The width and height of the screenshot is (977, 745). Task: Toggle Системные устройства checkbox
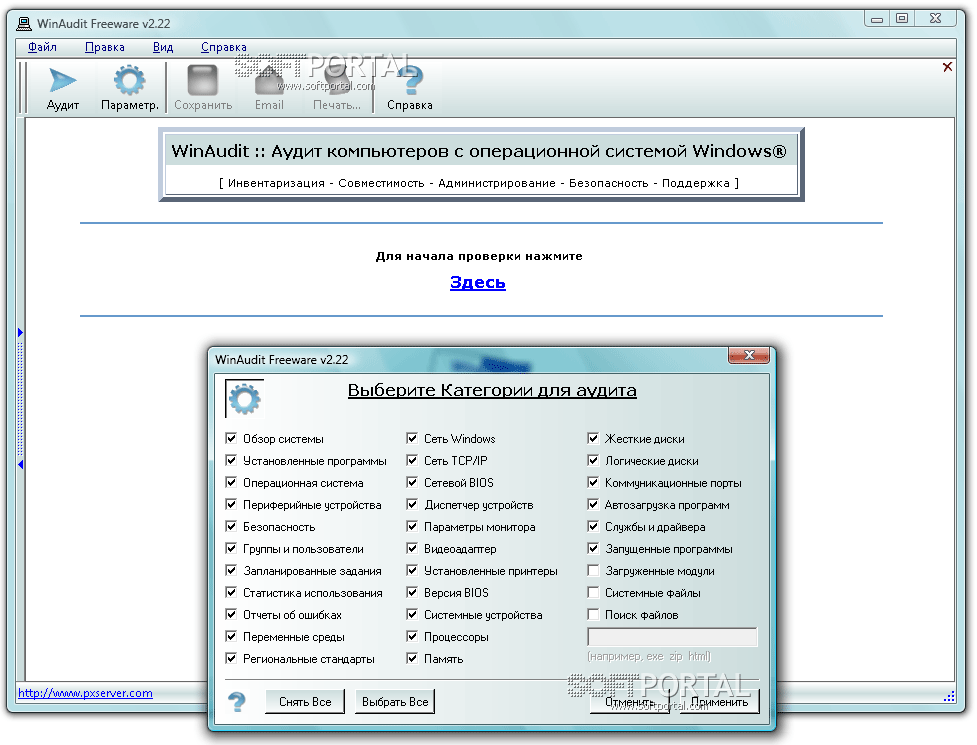click(412, 614)
